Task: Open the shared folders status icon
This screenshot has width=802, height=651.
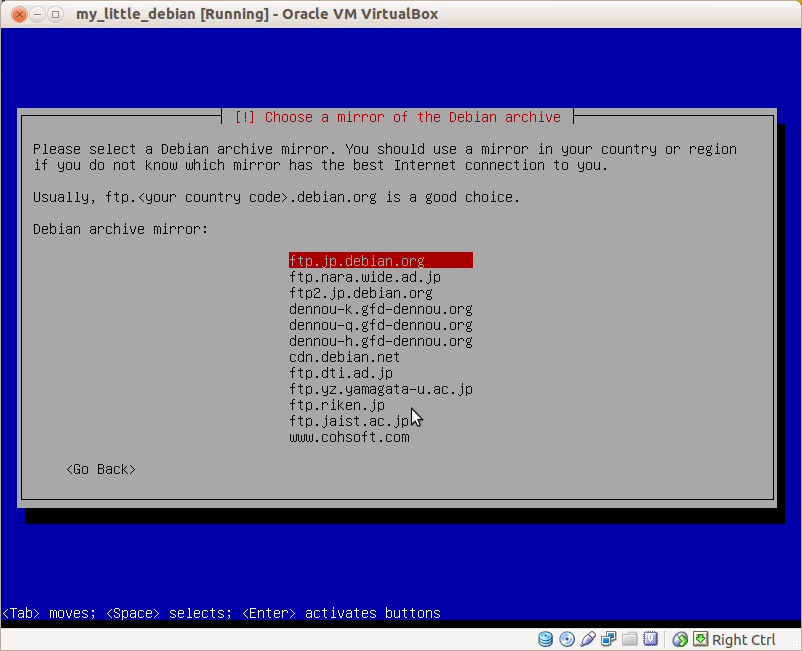Action: click(x=630, y=639)
